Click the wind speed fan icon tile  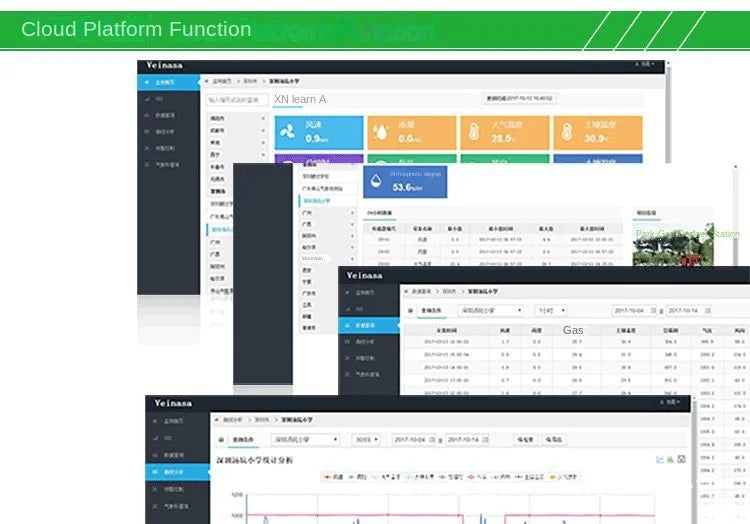pyautogui.click(x=287, y=131)
